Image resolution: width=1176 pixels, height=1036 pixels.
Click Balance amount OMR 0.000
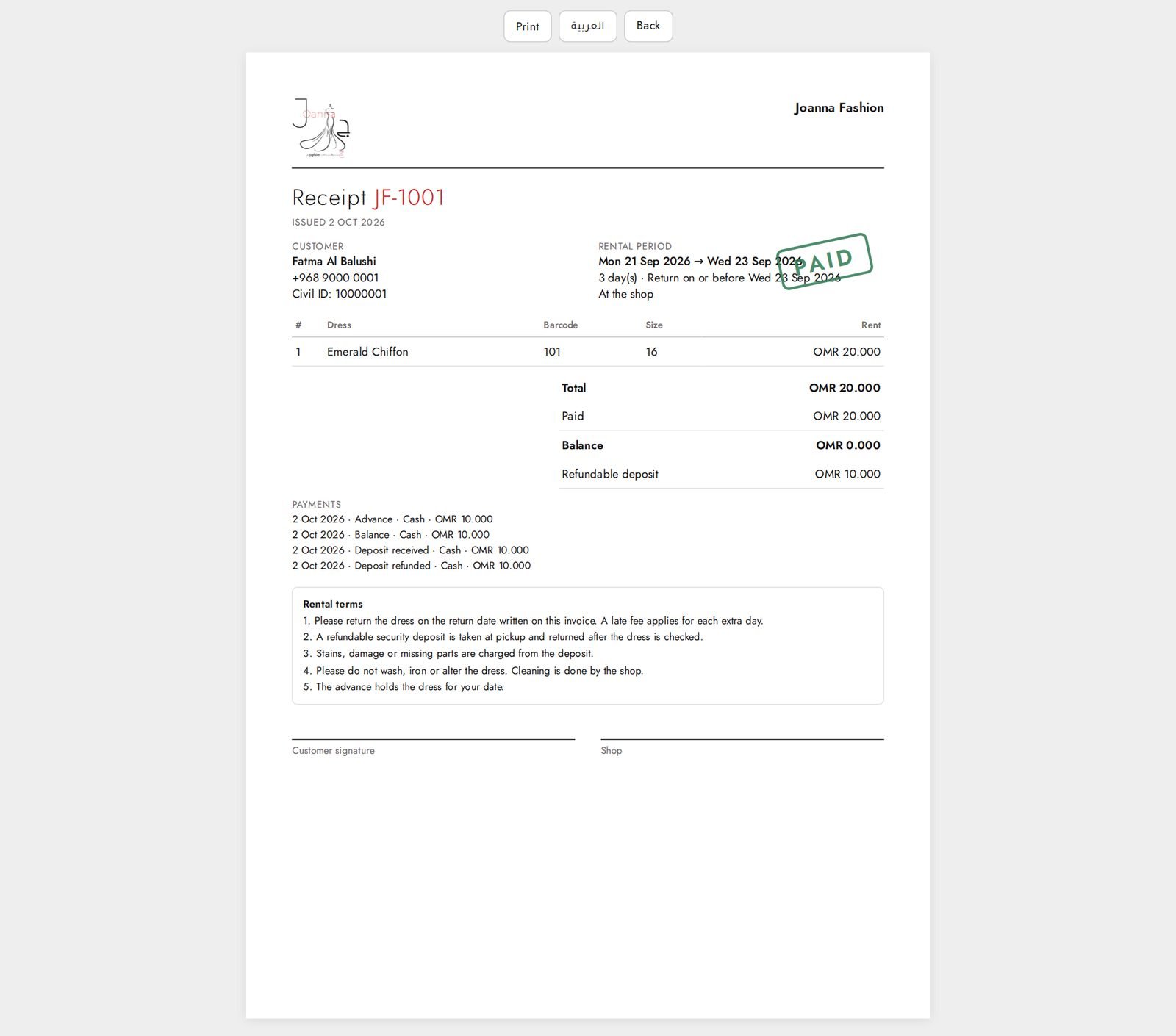848,445
